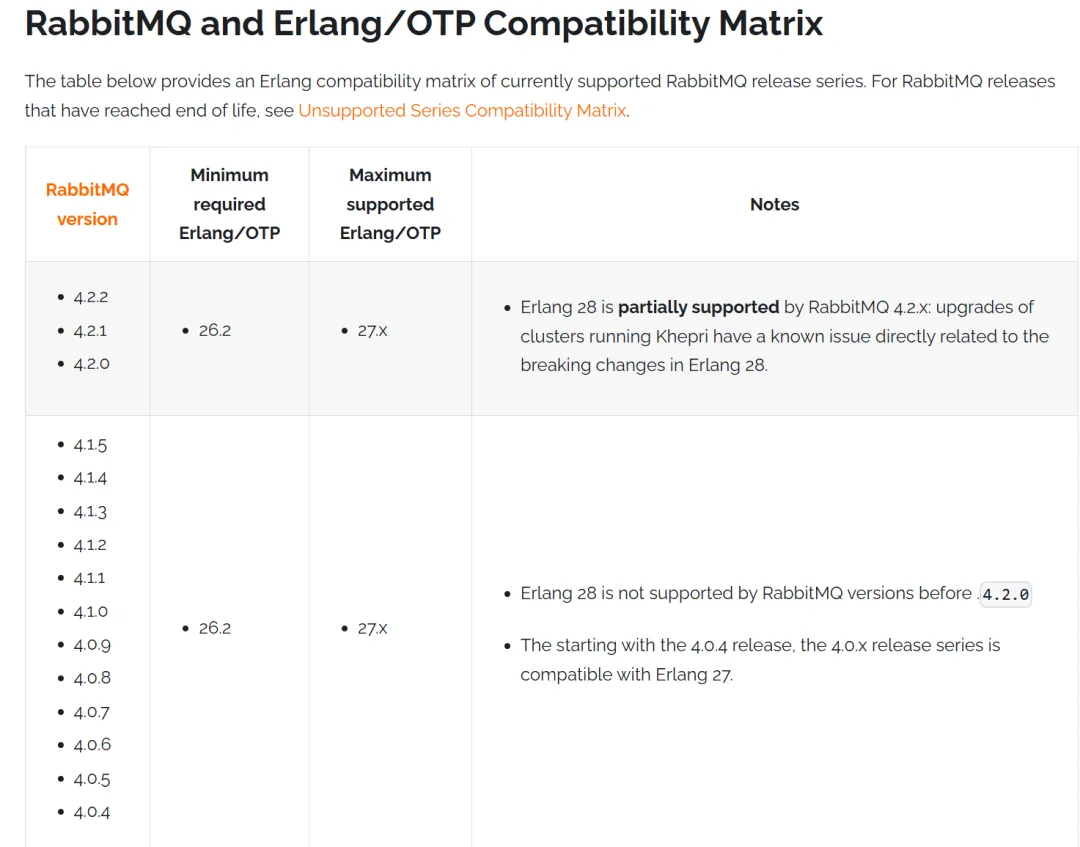Click the bold 'partially supported' text
Image resolution: width=1080 pixels, height=847 pixels.
coord(698,307)
